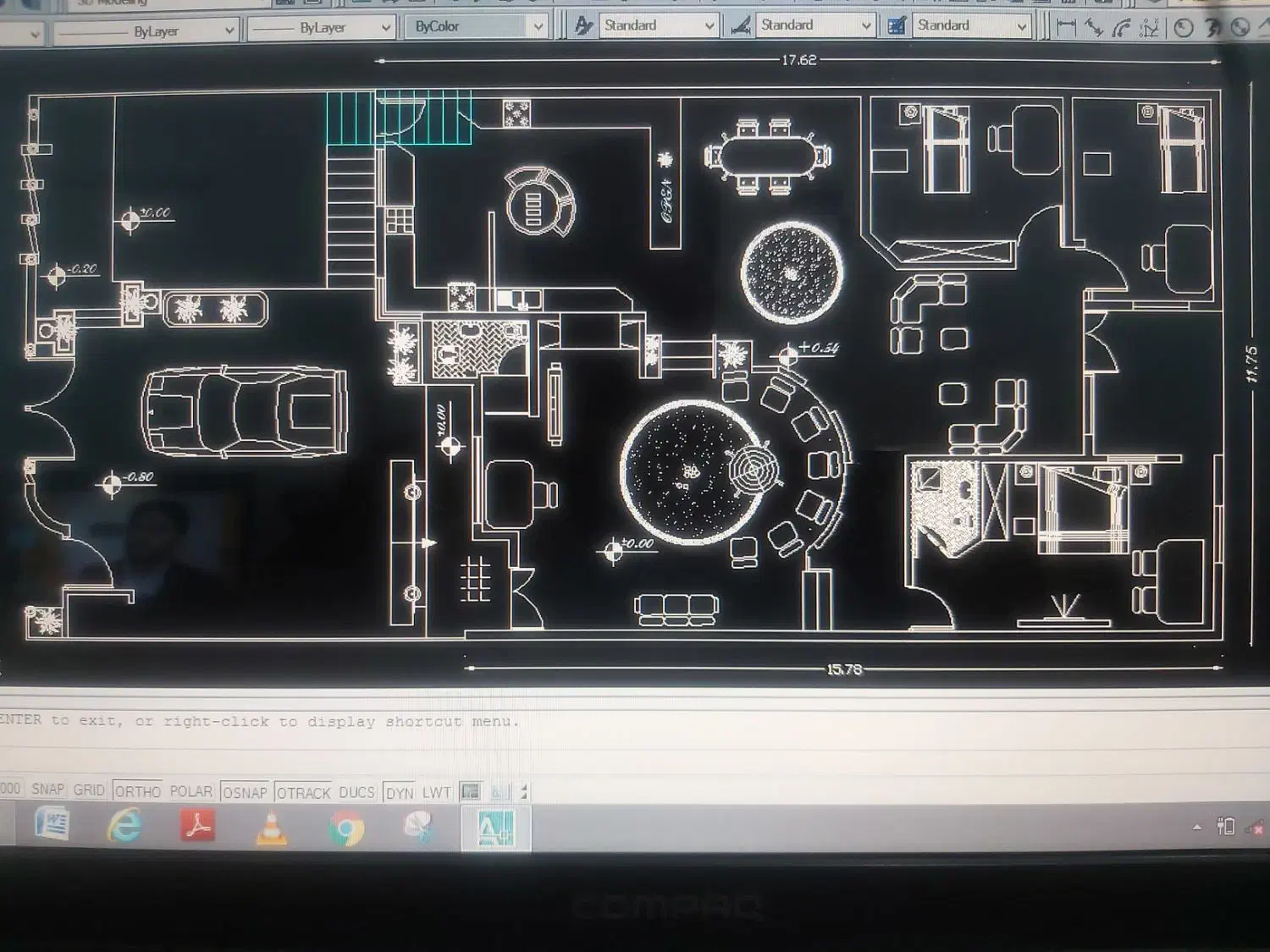
Task: Select the Aligned dimension tool
Action: (1094, 28)
